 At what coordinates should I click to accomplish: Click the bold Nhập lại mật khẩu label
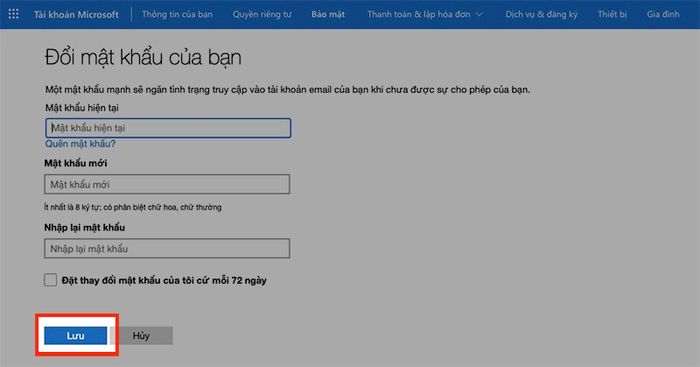tap(84, 228)
